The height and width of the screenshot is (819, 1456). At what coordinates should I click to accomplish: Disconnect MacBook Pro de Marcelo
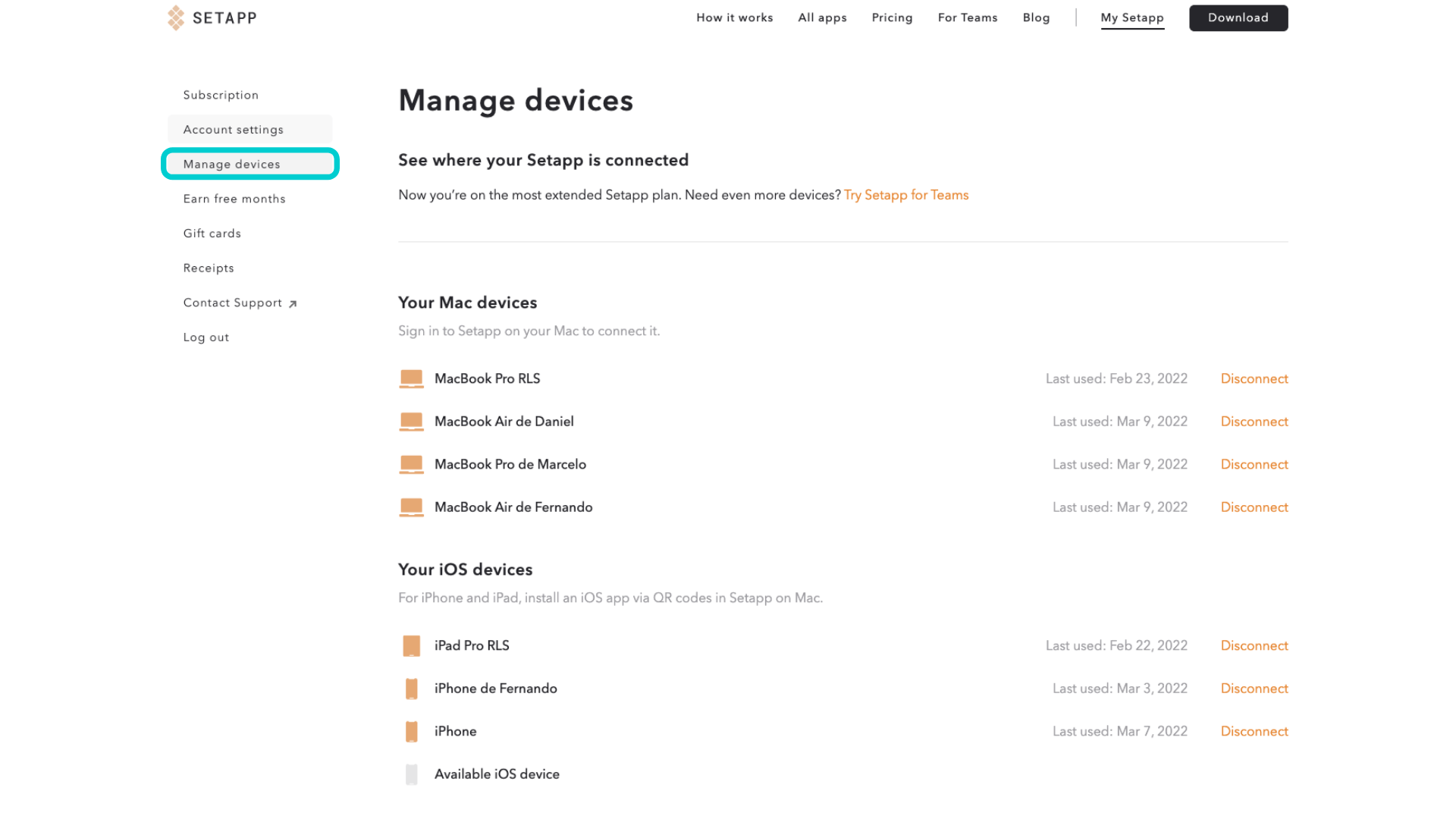[1254, 464]
